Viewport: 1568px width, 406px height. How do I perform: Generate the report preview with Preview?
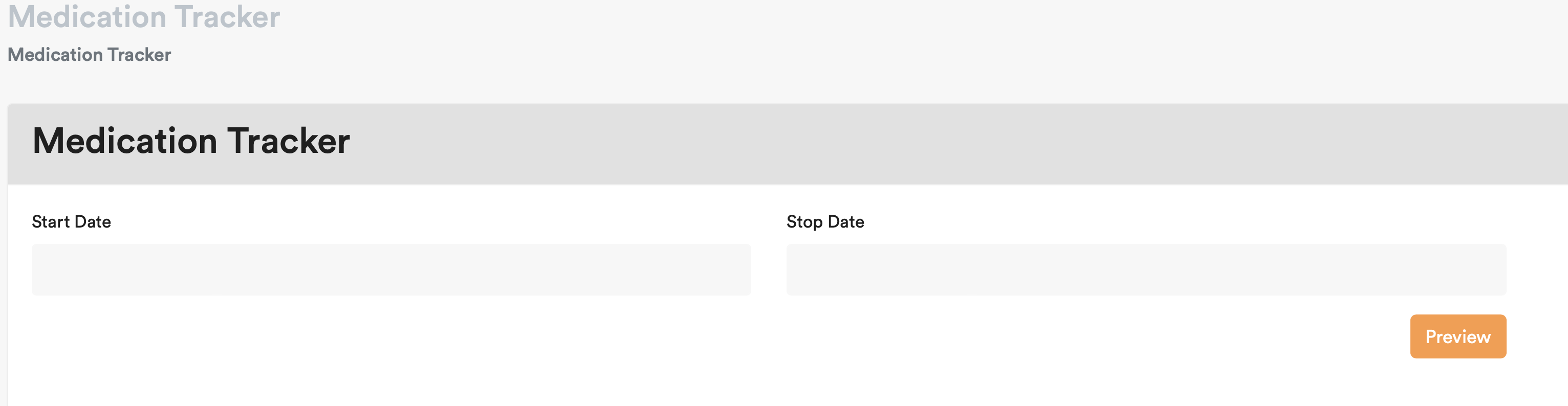pyautogui.click(x=1457, y=336)
